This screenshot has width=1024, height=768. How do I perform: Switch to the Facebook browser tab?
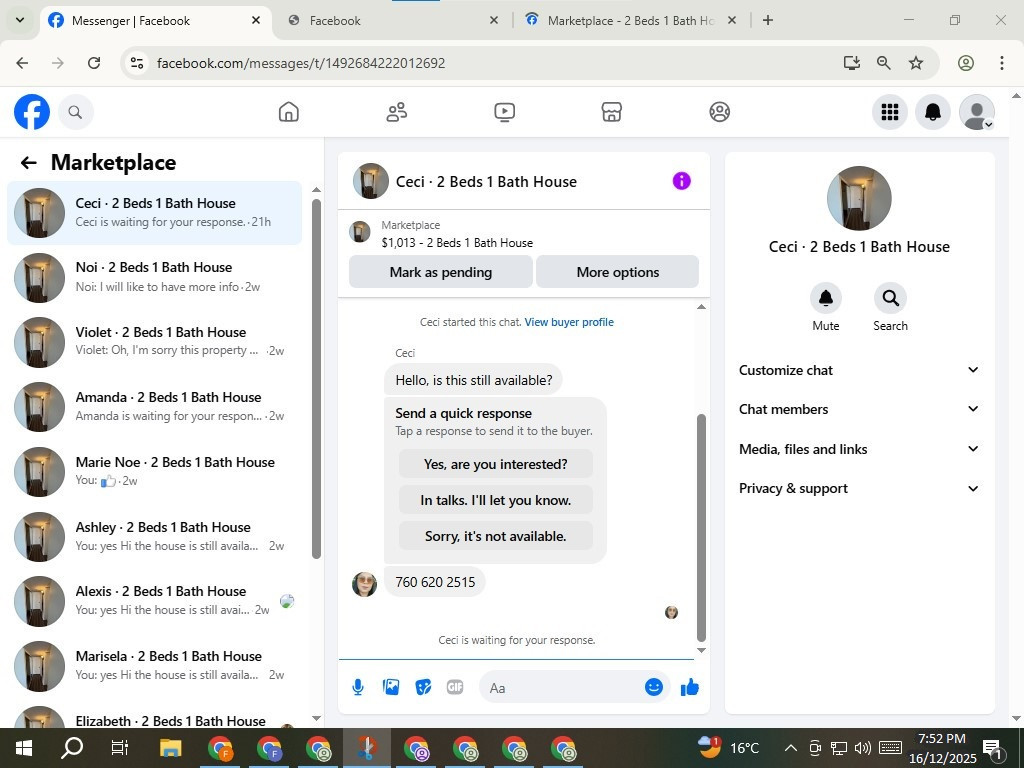point(394,21)
